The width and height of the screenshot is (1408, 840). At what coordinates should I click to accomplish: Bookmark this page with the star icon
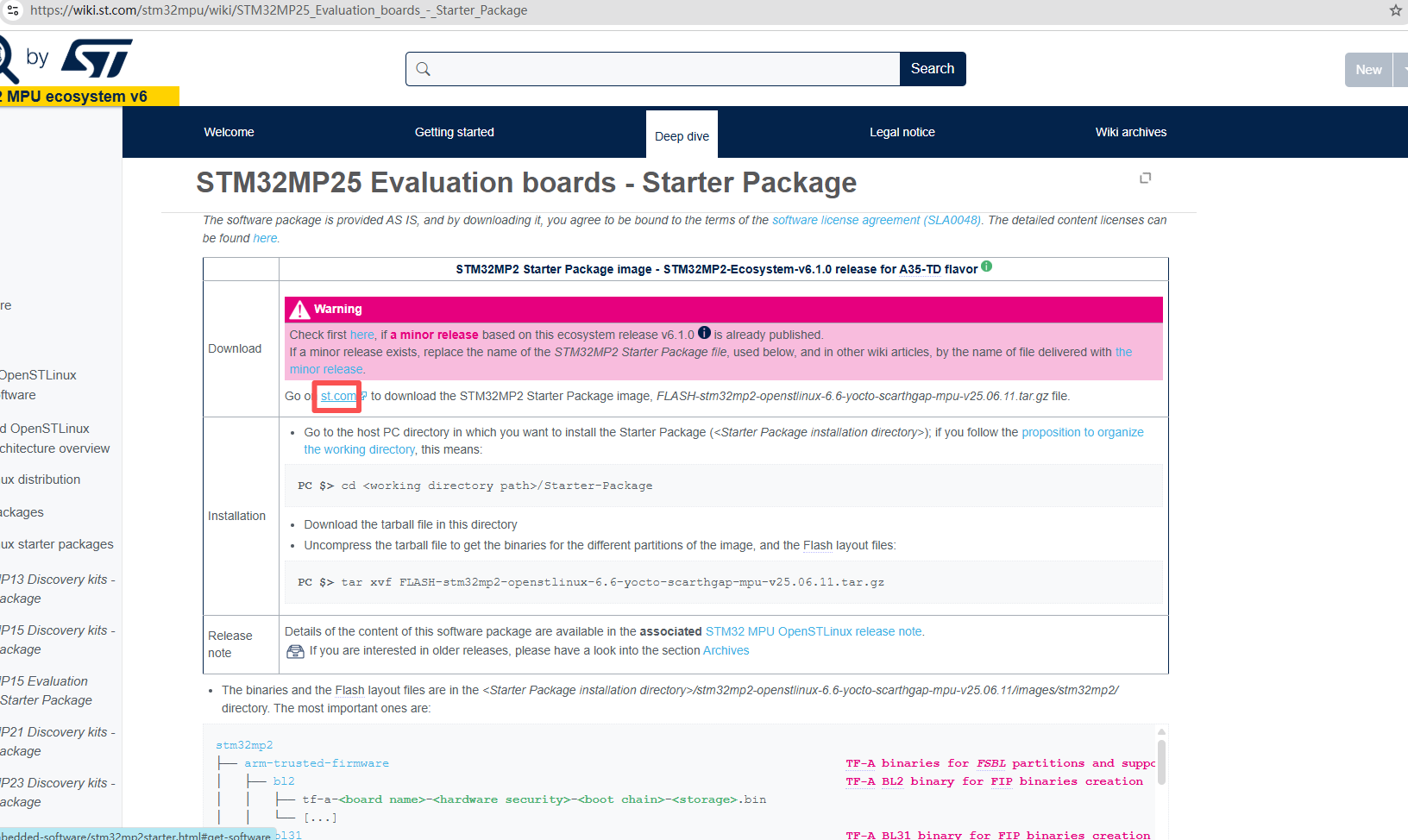click(1395, 10)
